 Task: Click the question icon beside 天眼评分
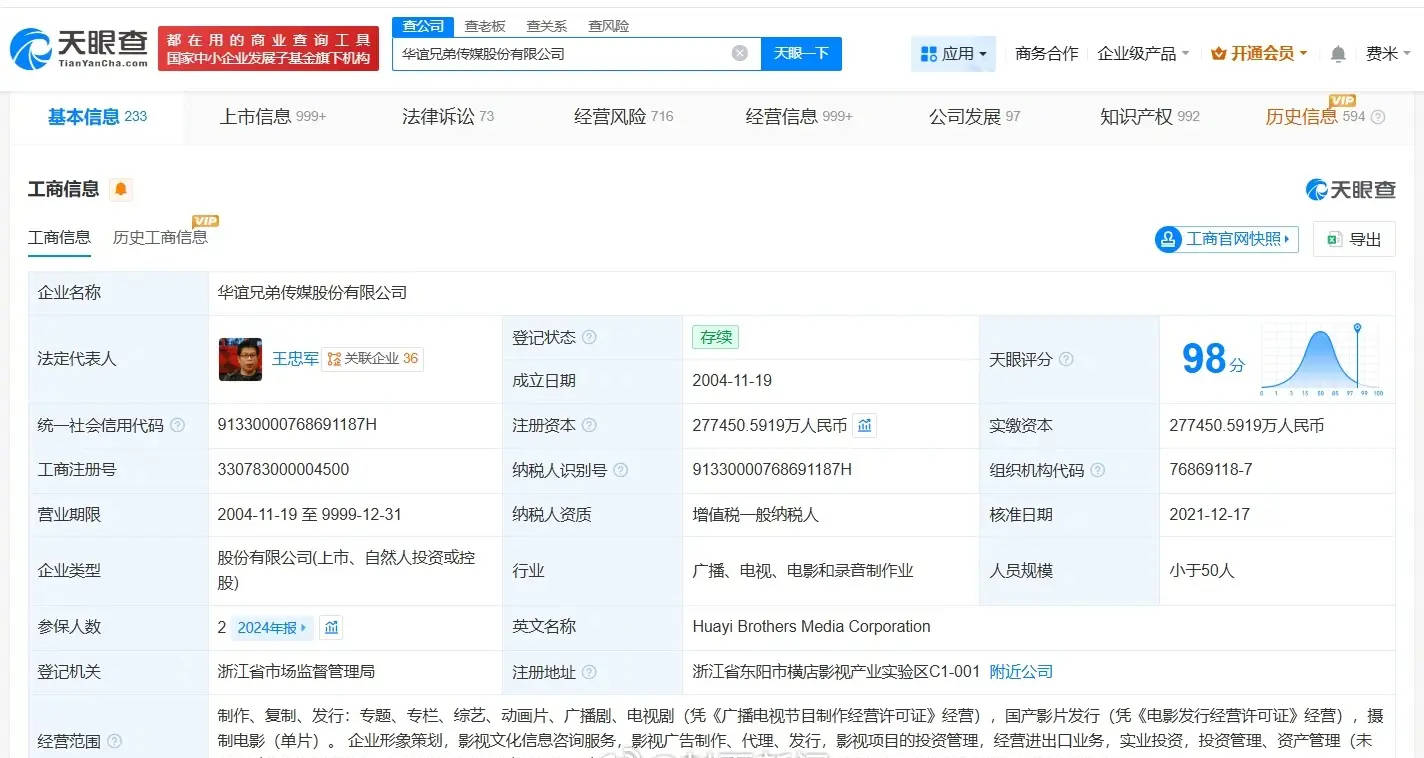(x=1066, y=359)
